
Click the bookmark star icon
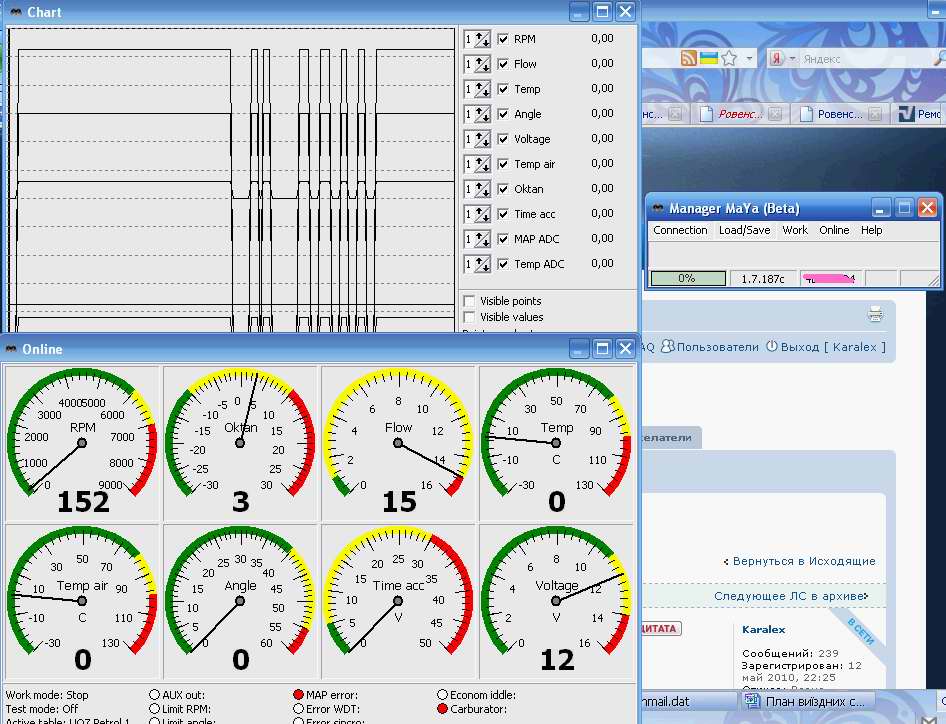729,59
